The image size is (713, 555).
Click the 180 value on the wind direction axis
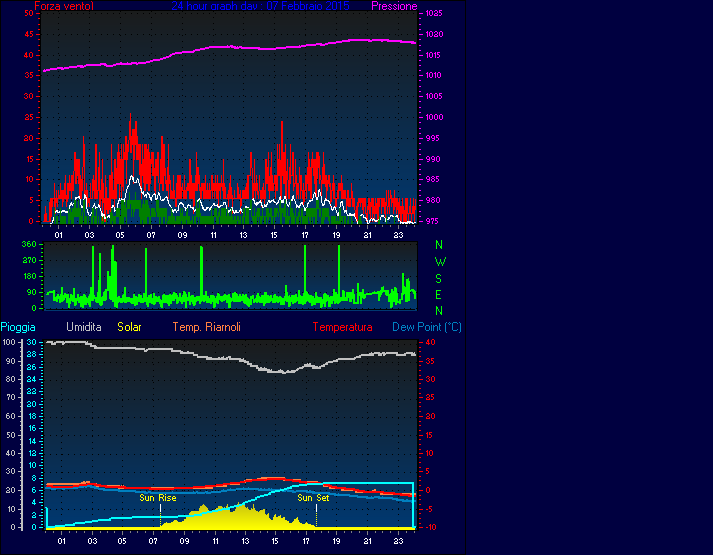click(29, 276)
